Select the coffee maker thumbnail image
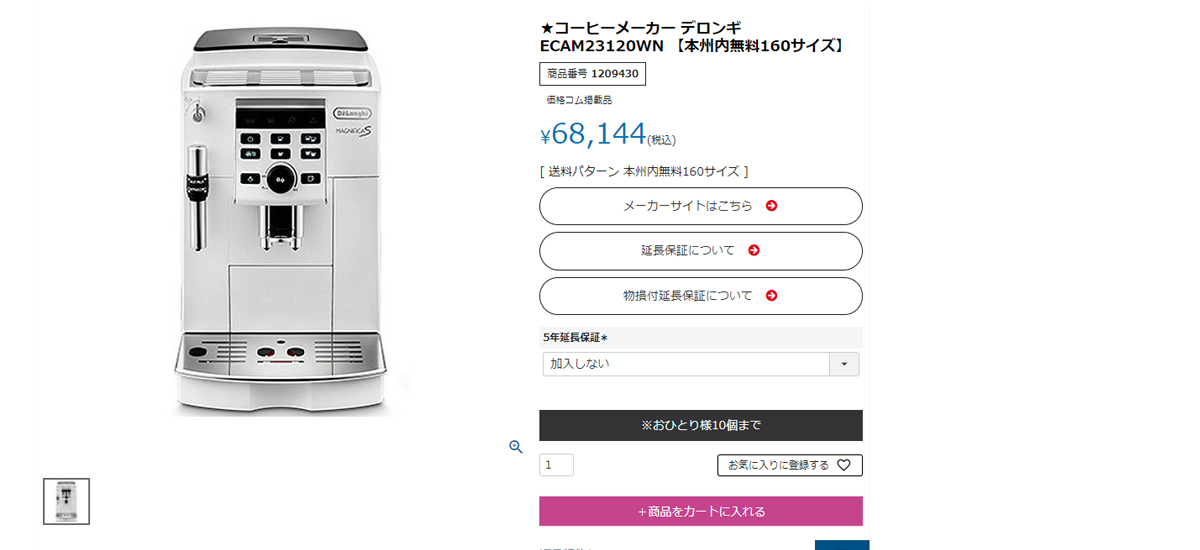 (66, 501)
